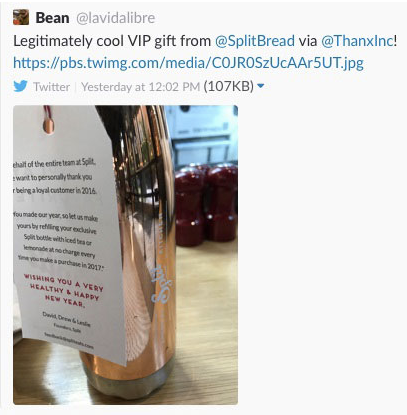Click the red pepper grinders in the photo
This screenshot has height=415, width=407.
click(x=206, y=203)
